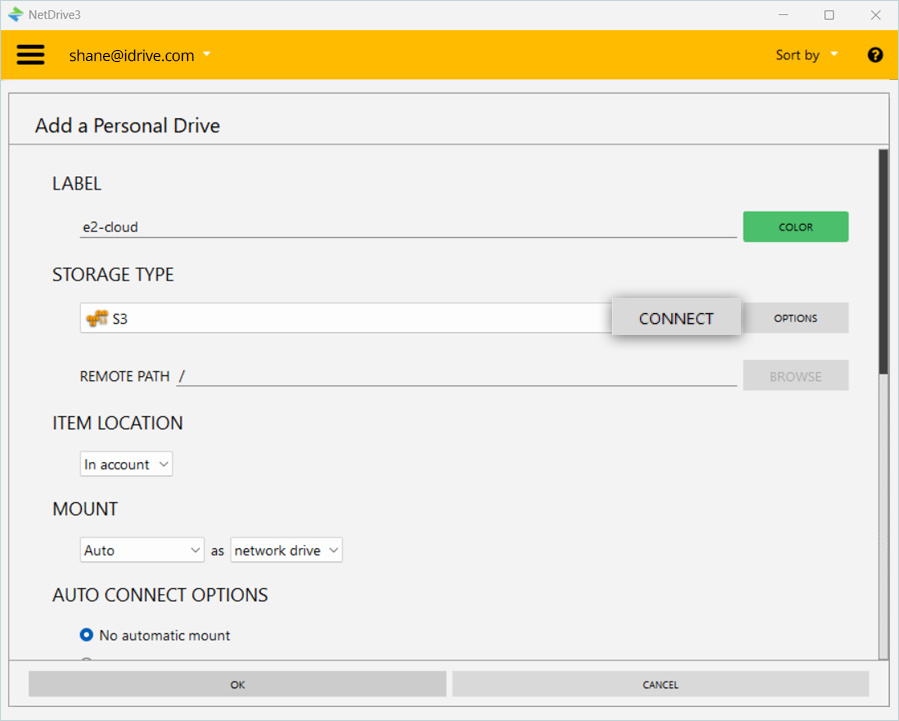This screenshot has height=721, width=899.
Task: Open the Auto mount drive letter dropdown
Action: point(142,550)
